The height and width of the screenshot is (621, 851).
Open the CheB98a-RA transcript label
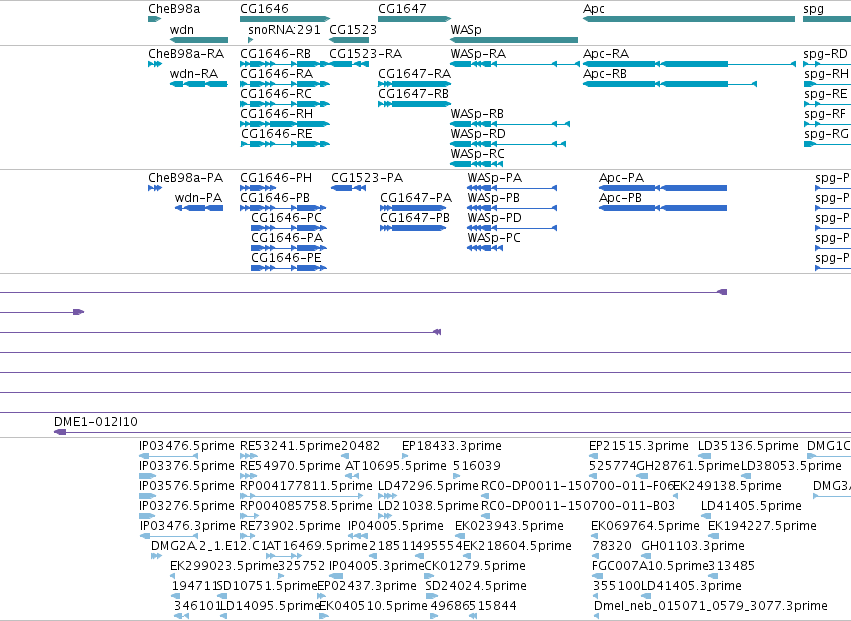[x=186, y=54]
